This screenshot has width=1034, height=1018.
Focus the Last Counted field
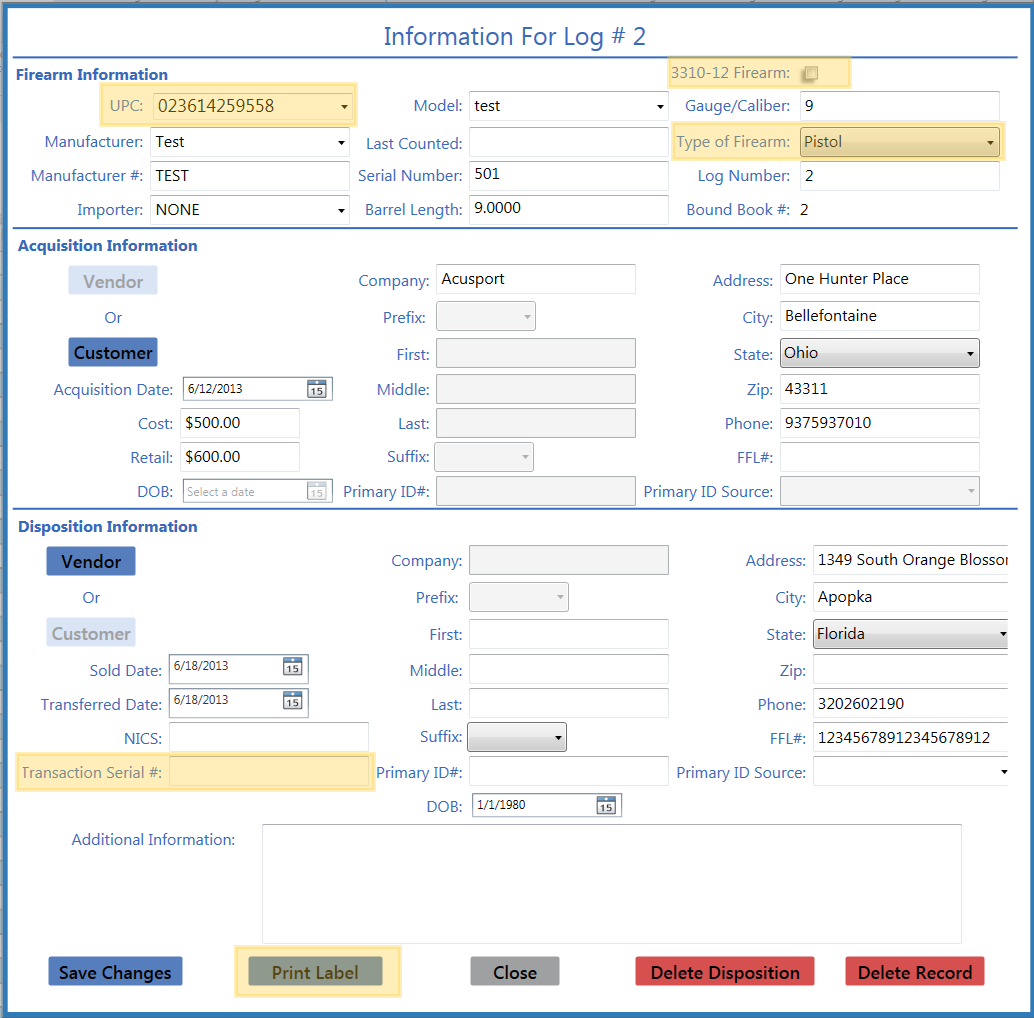point(568,142)
